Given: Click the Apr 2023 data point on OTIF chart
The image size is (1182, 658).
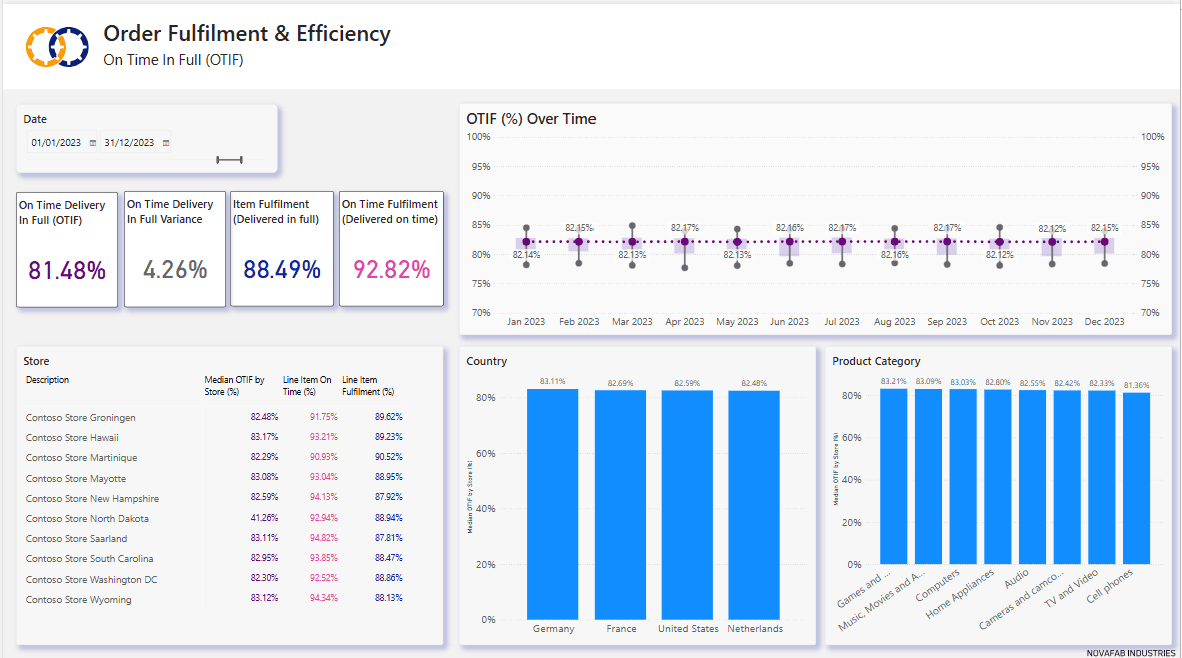Looking at the screenshot, I should [684, 242].
